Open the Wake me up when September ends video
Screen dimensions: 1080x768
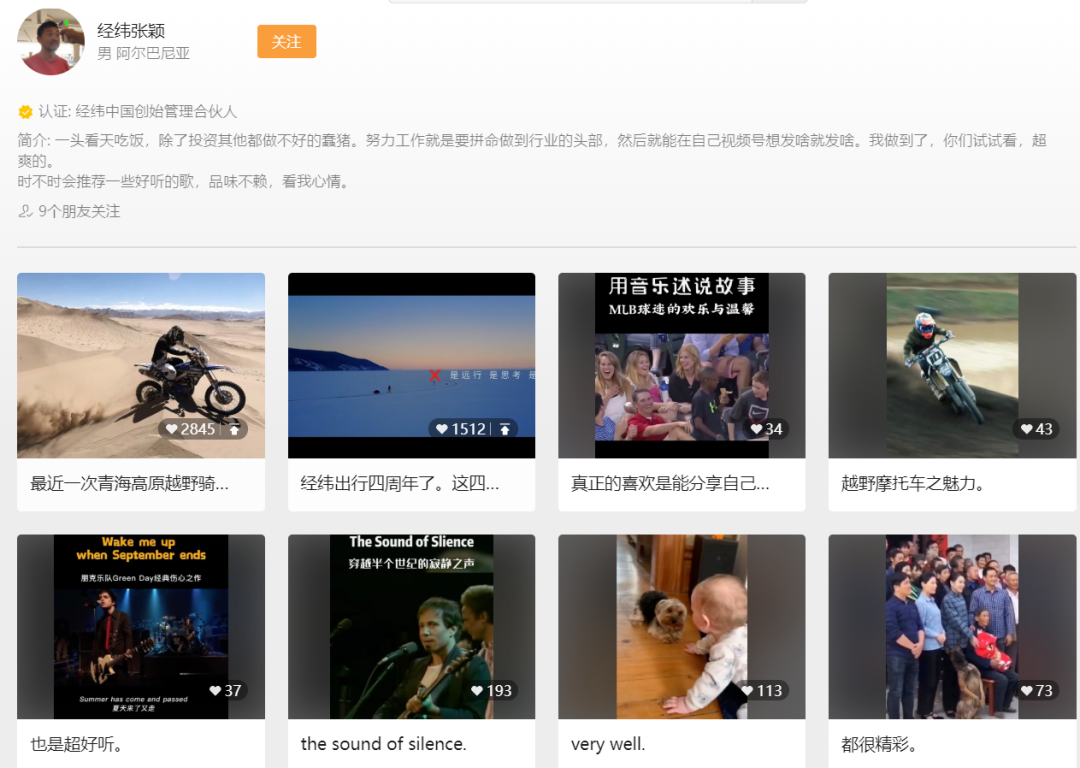tap(141, 627)
